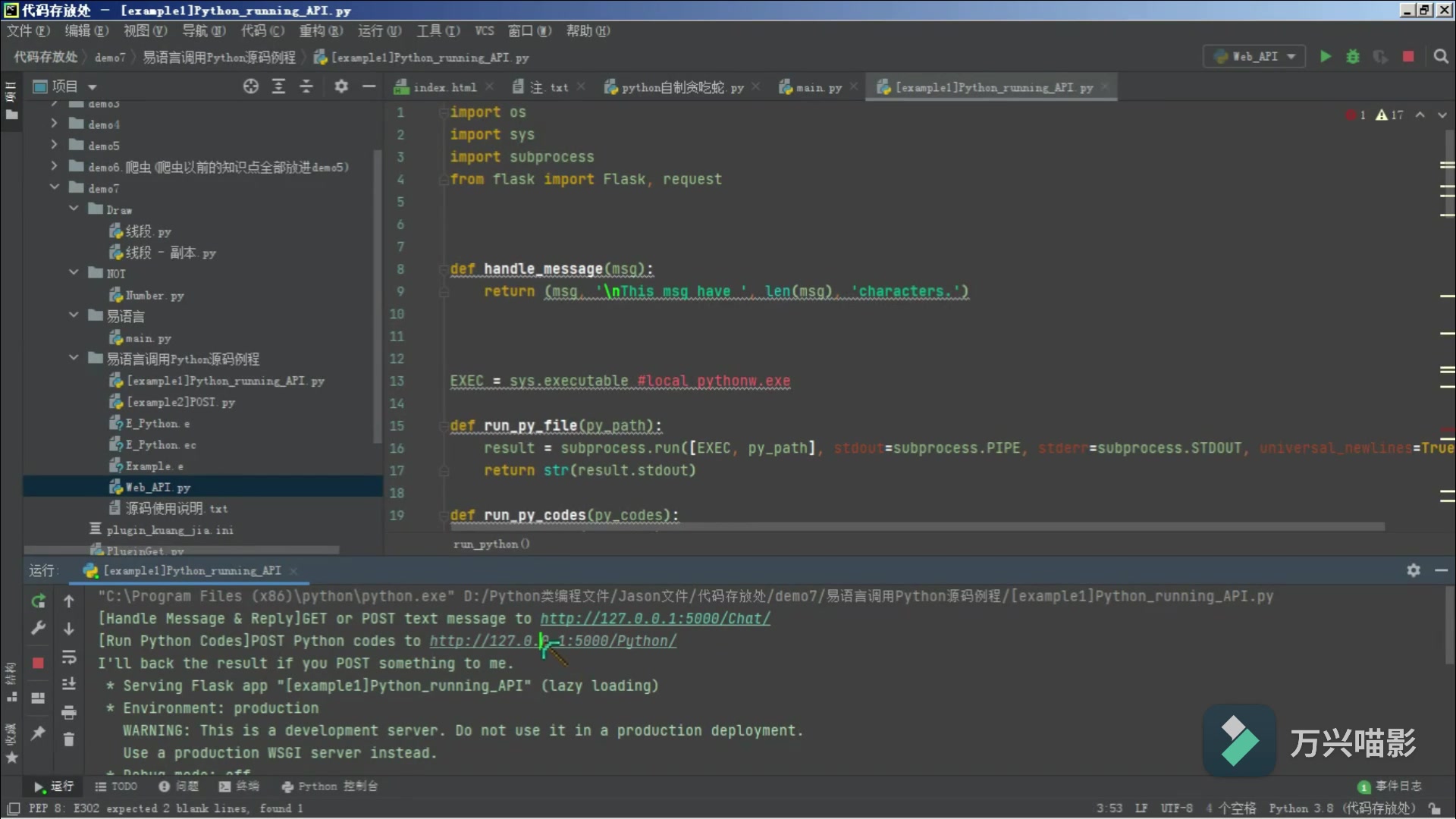Viewport: 1456px width, 819px height.
Task: Click the UTF-8 encoding status item
Action: point(1176,808)
